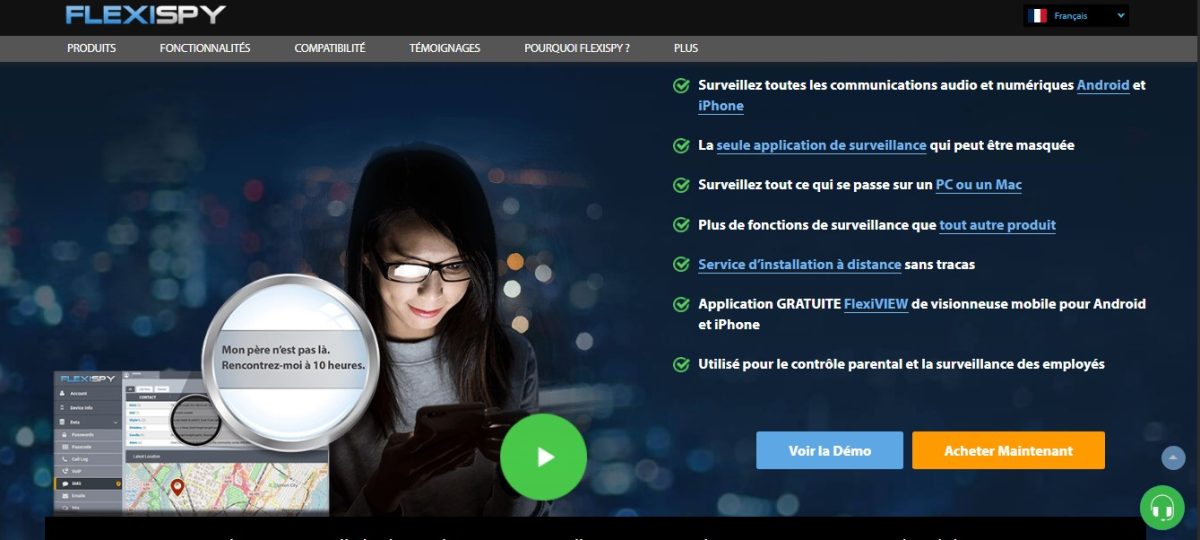1200x540 pixels.
Task: Follow the Android link in the first bullet
Action: pos(1103,85)
